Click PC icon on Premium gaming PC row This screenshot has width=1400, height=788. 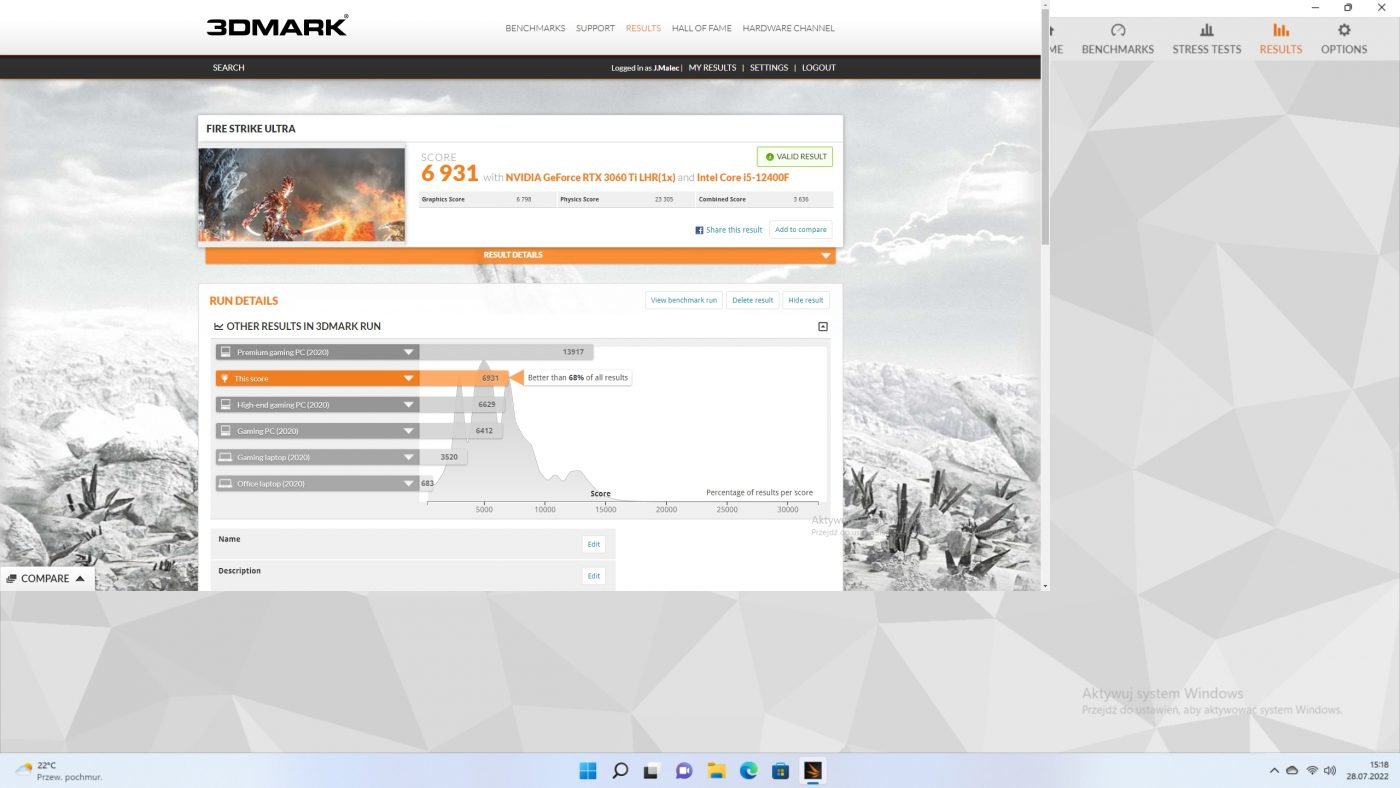tap(226, 352)
